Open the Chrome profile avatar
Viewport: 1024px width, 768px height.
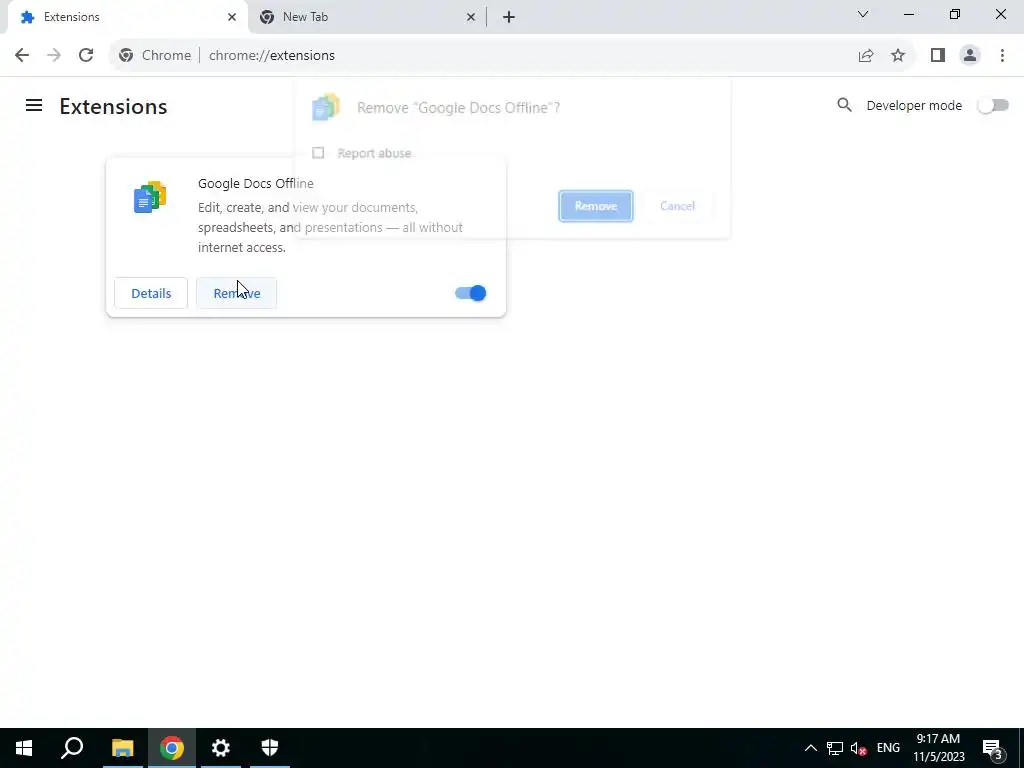(x=970, y=56)
